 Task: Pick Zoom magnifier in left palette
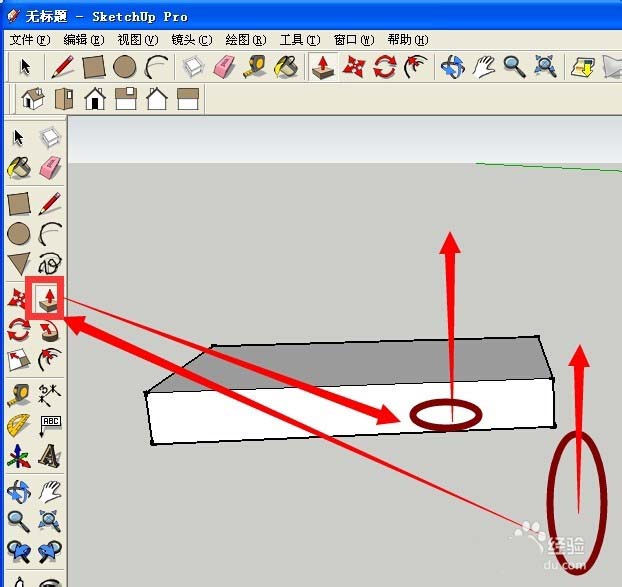(19, 521)
